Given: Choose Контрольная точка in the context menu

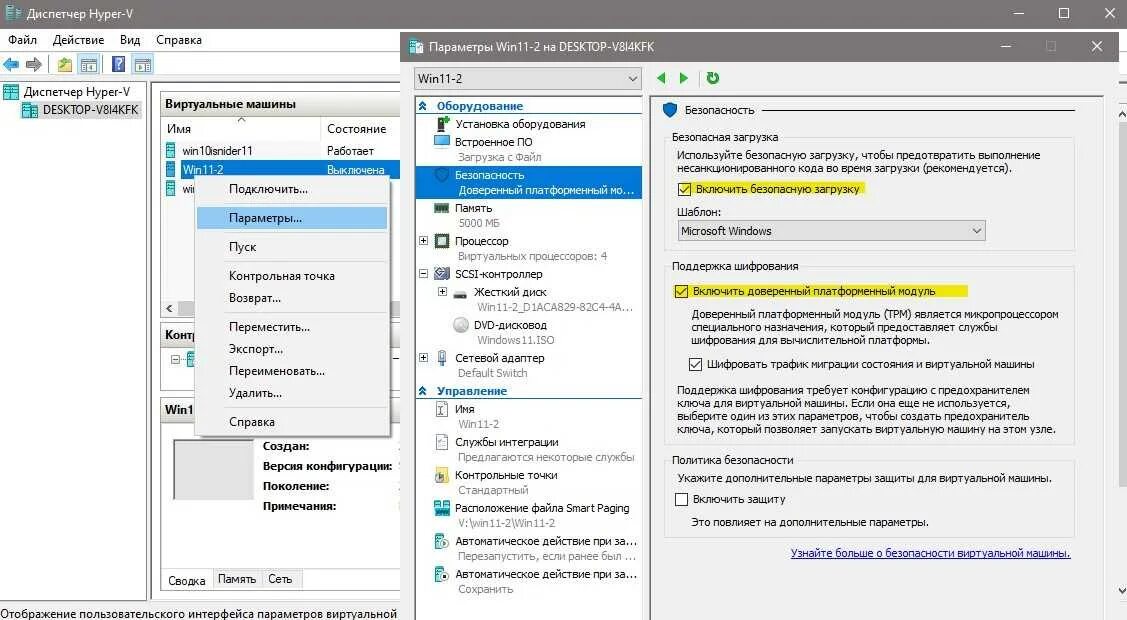Looking at the screenshot, I should [x=292, y=276].
